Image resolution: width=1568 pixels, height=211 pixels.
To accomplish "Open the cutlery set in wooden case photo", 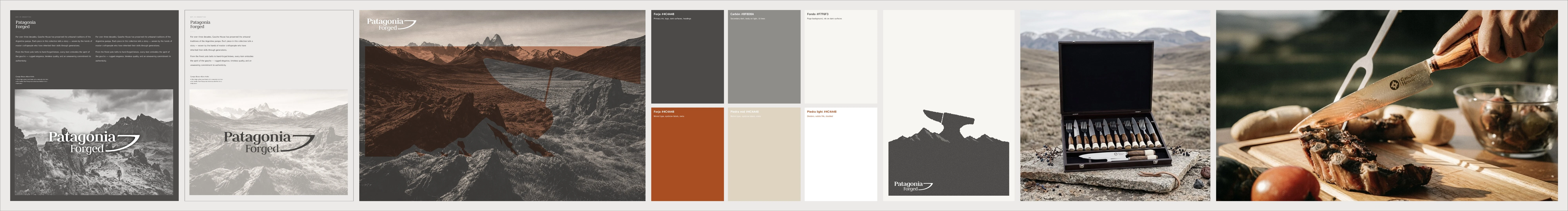I will [1115, 106].
